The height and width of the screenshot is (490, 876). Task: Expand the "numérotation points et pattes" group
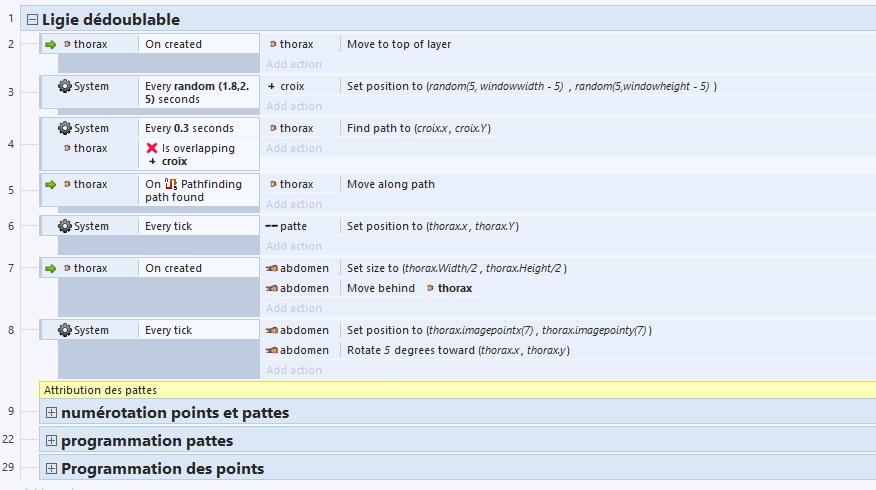(51, 412)
